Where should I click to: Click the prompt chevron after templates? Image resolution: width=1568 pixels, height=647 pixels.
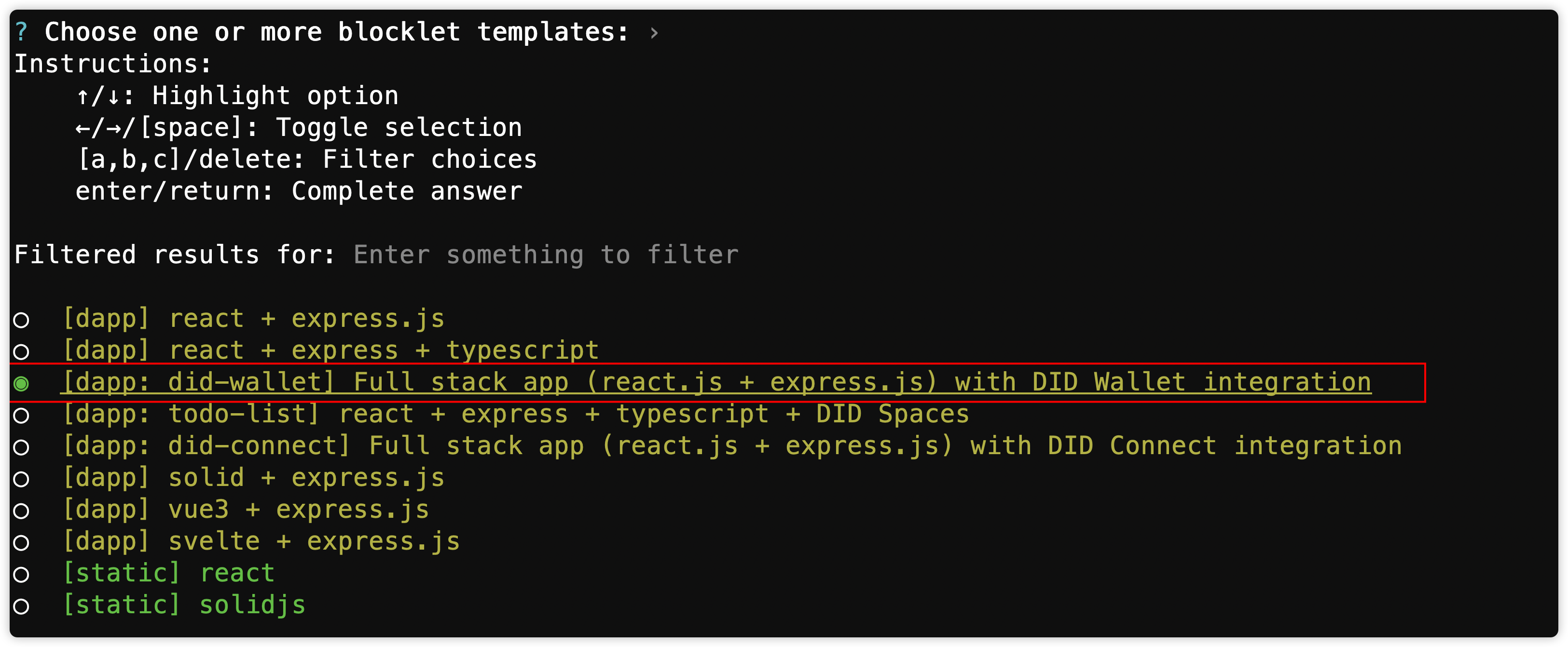(654, 33)
